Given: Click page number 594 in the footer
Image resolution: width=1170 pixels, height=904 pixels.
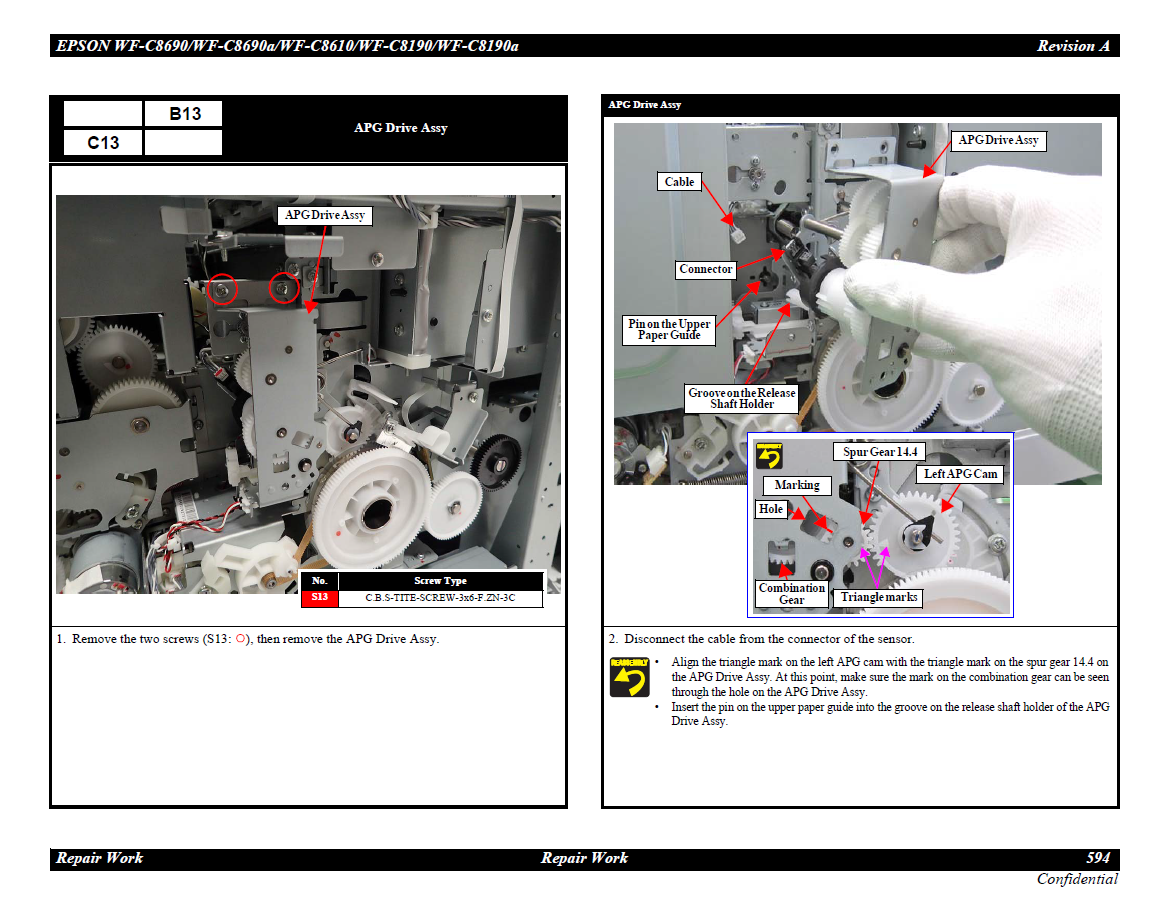Looking at the screenshot, I should [1098, 858].
